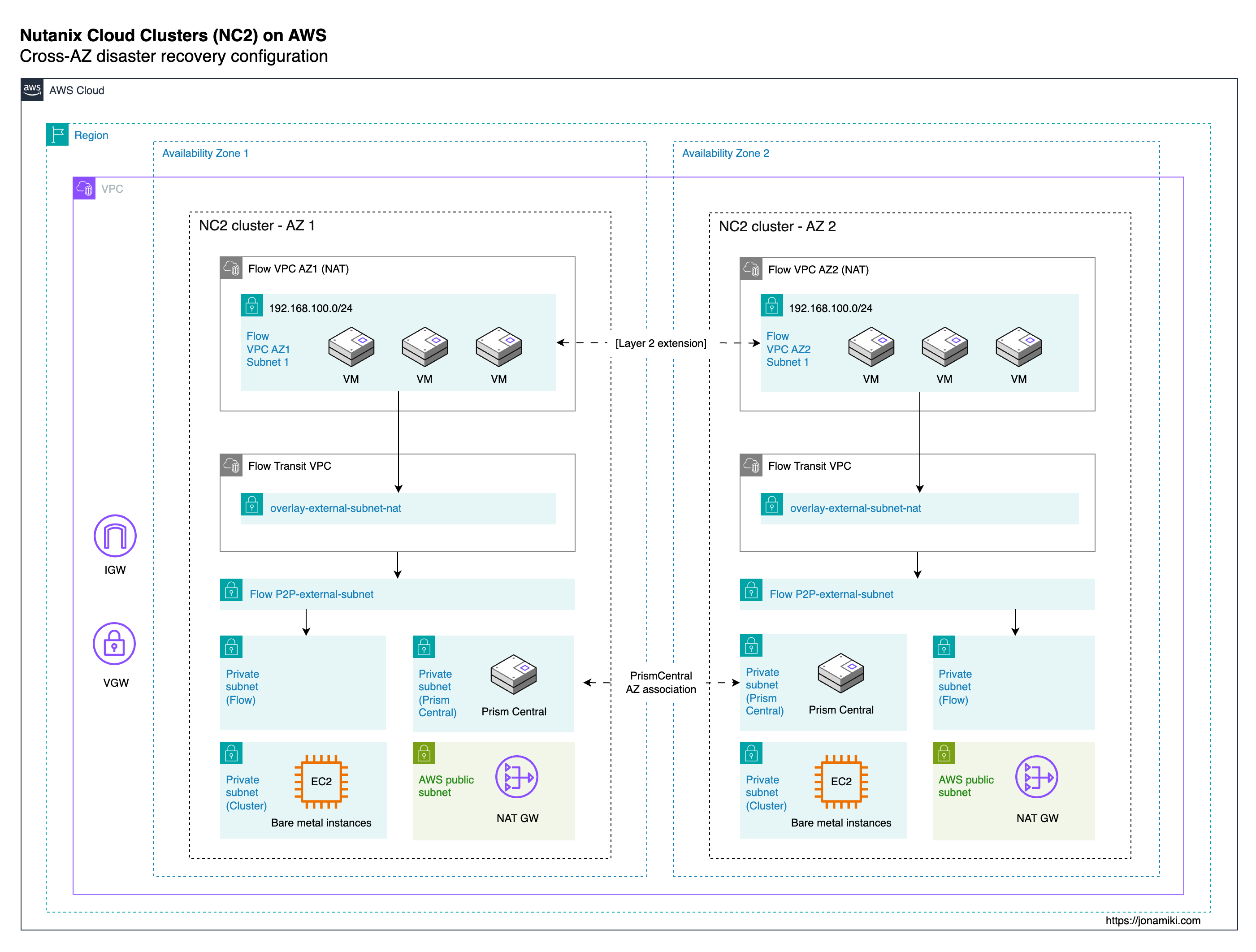Image resolution: width=1256 pixels, height=952 pixels.
Task: Click the "Region" label text
Action: click(x=91, y=135)
